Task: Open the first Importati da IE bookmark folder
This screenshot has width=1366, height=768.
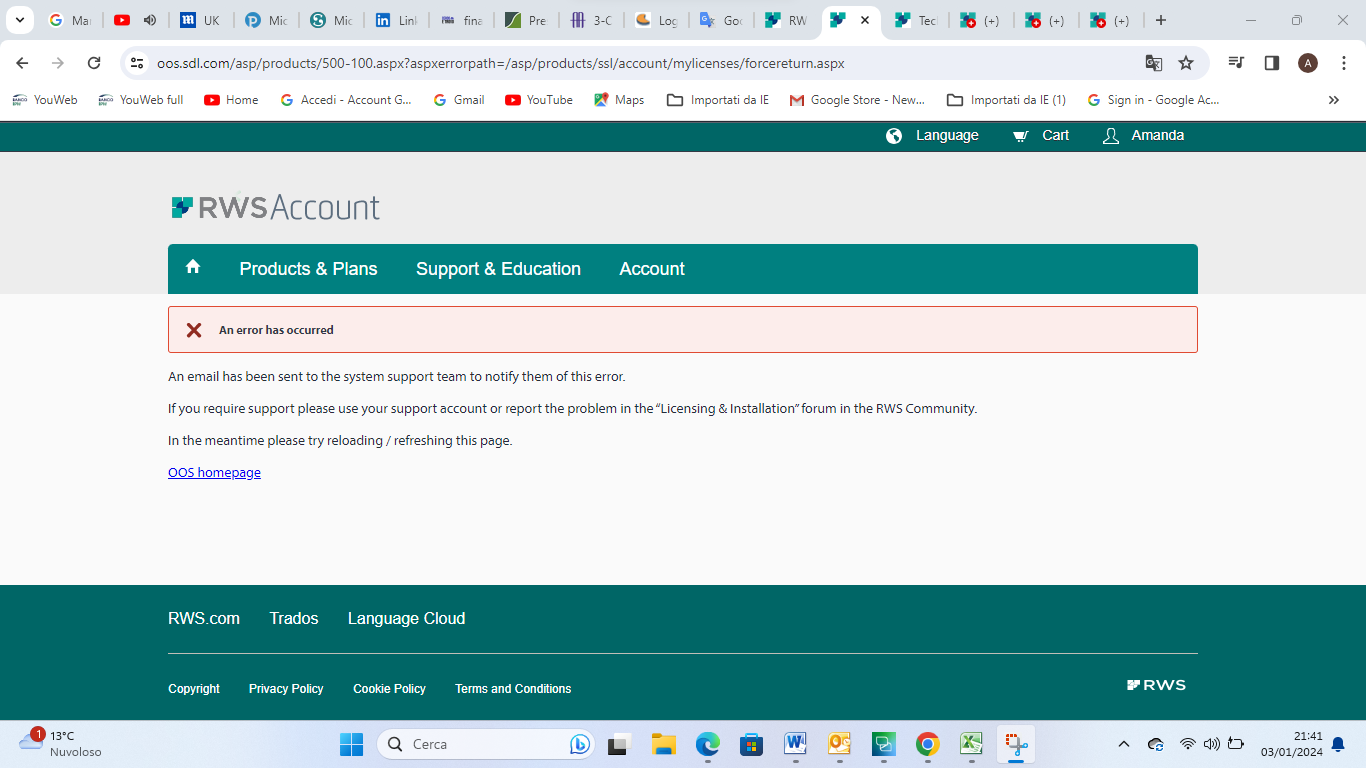Action: point(718,100)
